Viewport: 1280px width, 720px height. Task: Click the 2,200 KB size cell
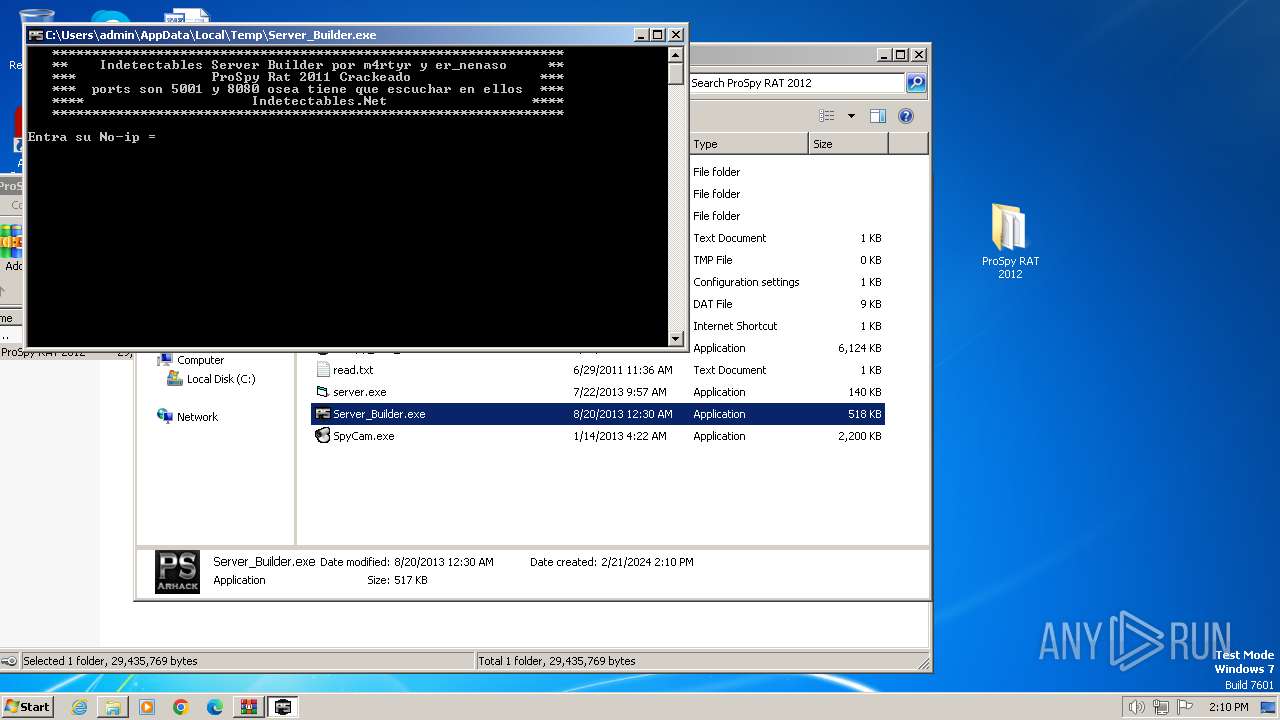pyautogui.click(x=860, y=436)
